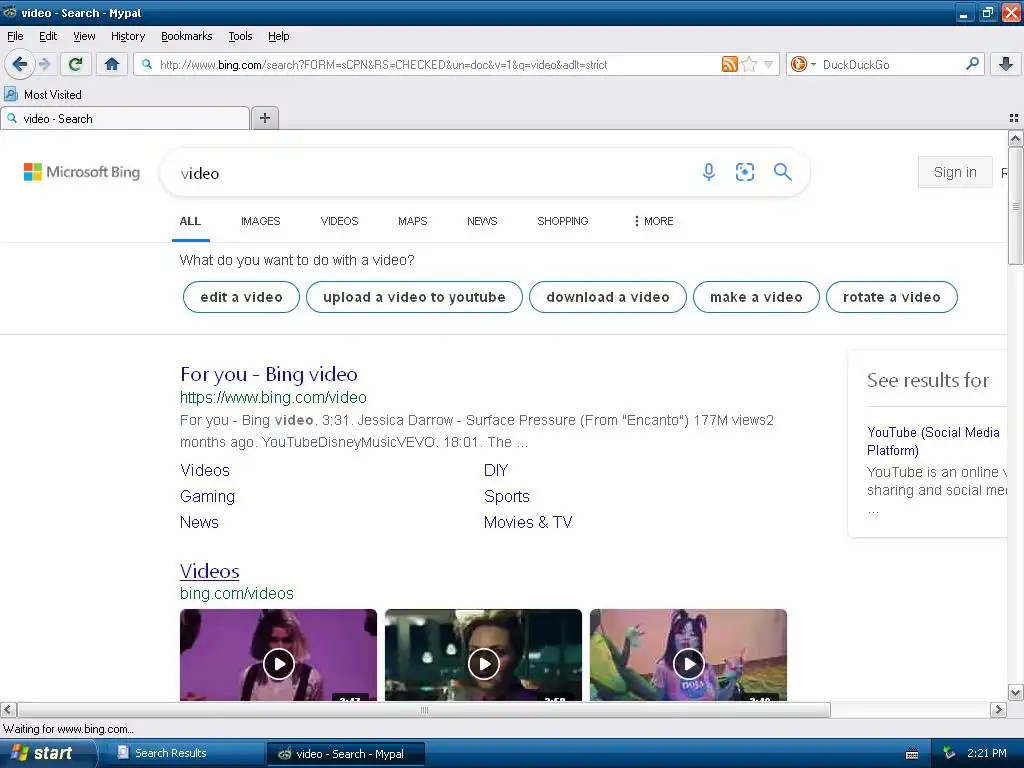This screenshot has height=768, width=1024.
Task: Play the first purple video thumbnail
Action: [278, 655]
